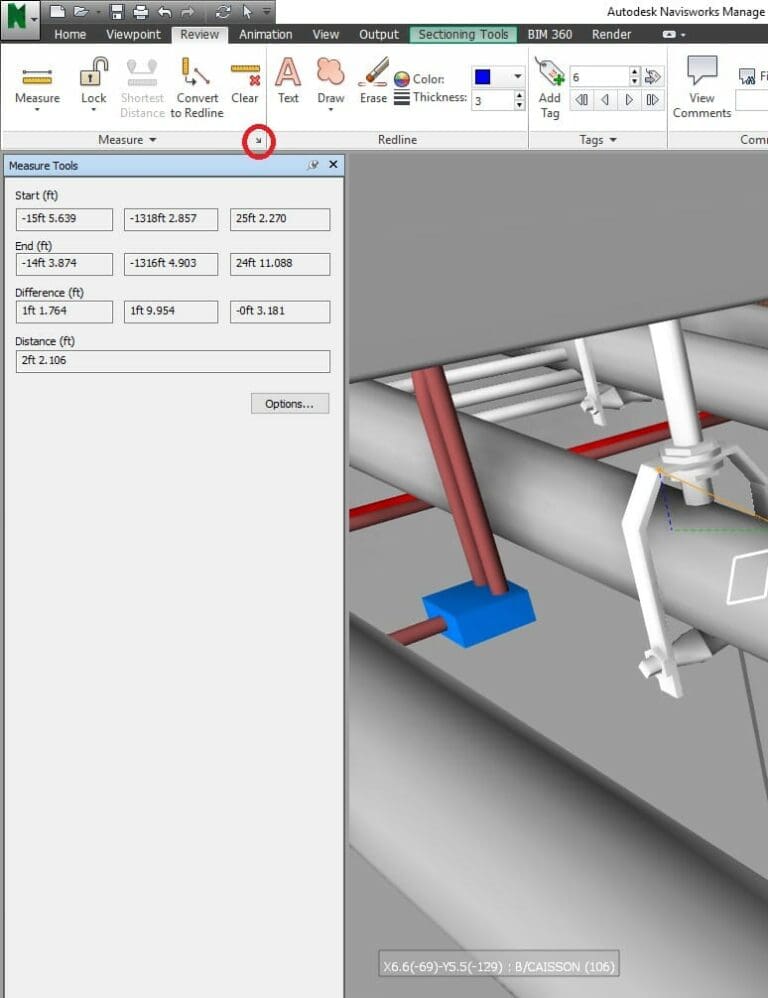Screen dimensions: 768x998
Task: Decrease redline thickness with down spinner
Action: 520,105
